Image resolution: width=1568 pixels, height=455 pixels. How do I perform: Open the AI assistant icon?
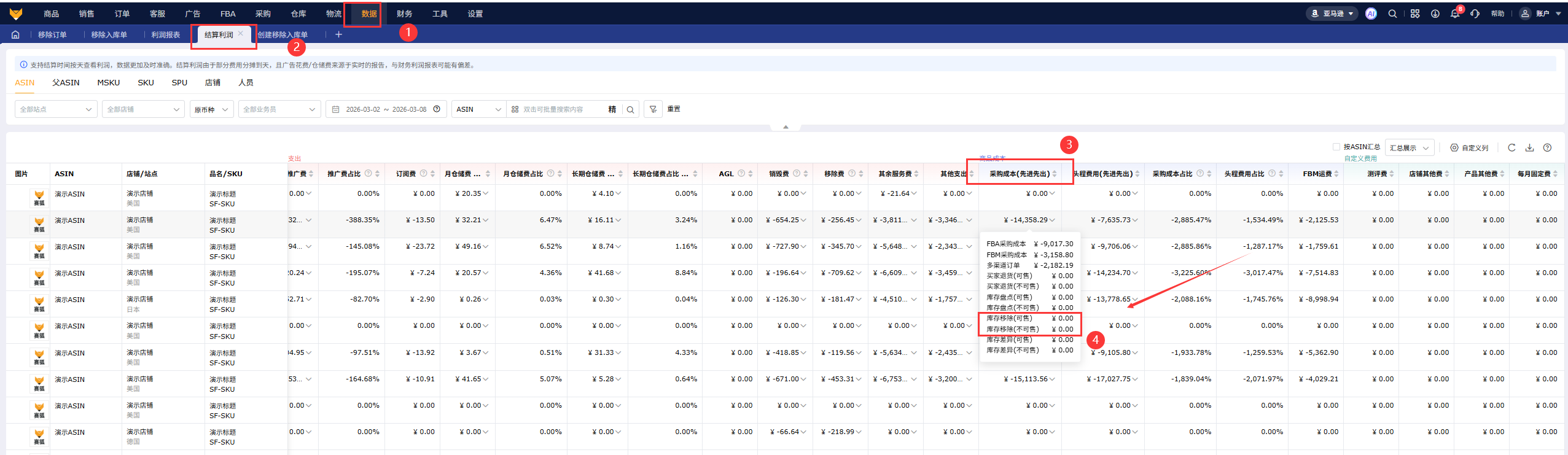1371,14
